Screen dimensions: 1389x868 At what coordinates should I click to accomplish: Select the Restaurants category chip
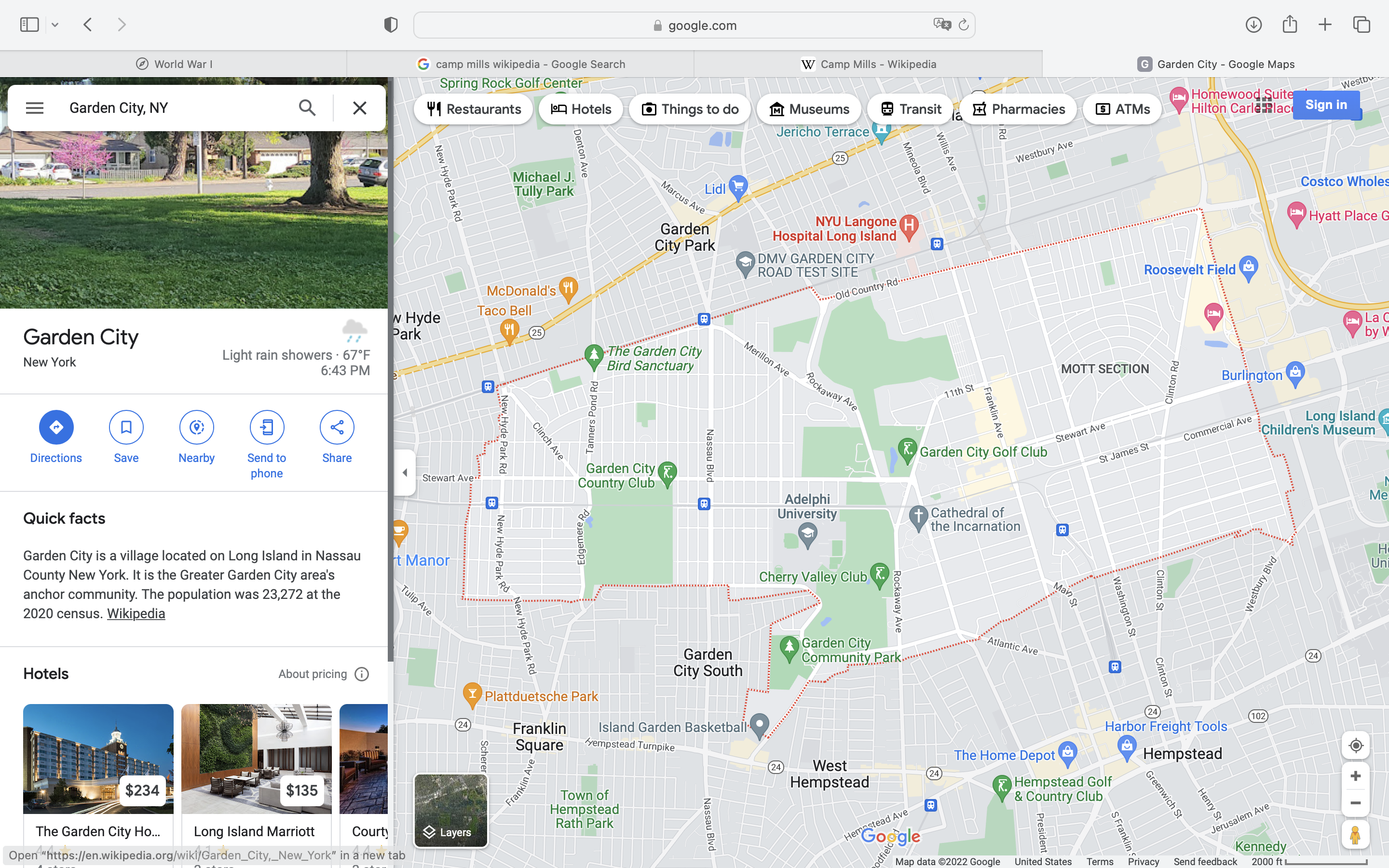click(474, 109)
